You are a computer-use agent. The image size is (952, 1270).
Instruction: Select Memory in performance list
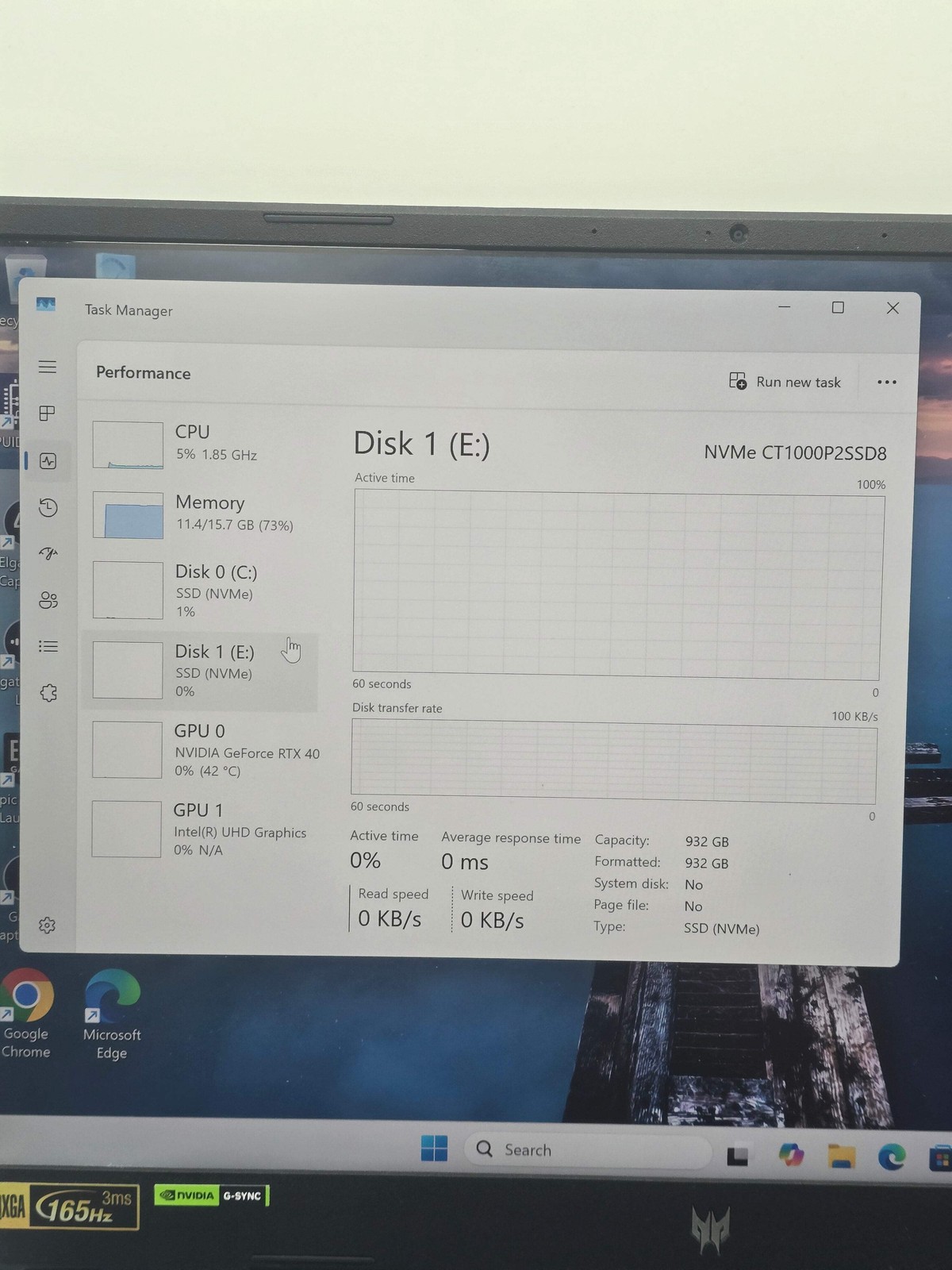coord(205,514)
